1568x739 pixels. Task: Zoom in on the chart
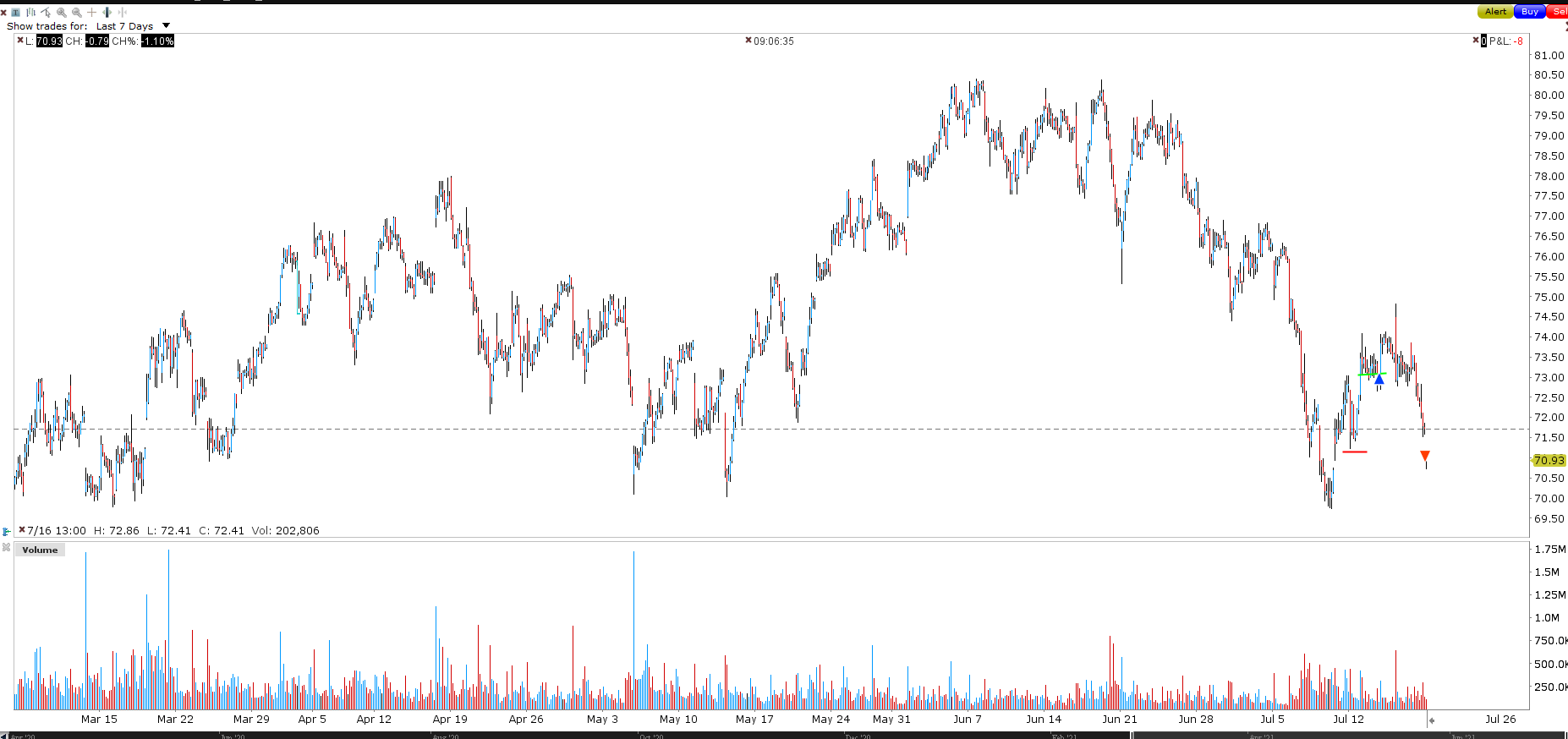tap(62, 13)
